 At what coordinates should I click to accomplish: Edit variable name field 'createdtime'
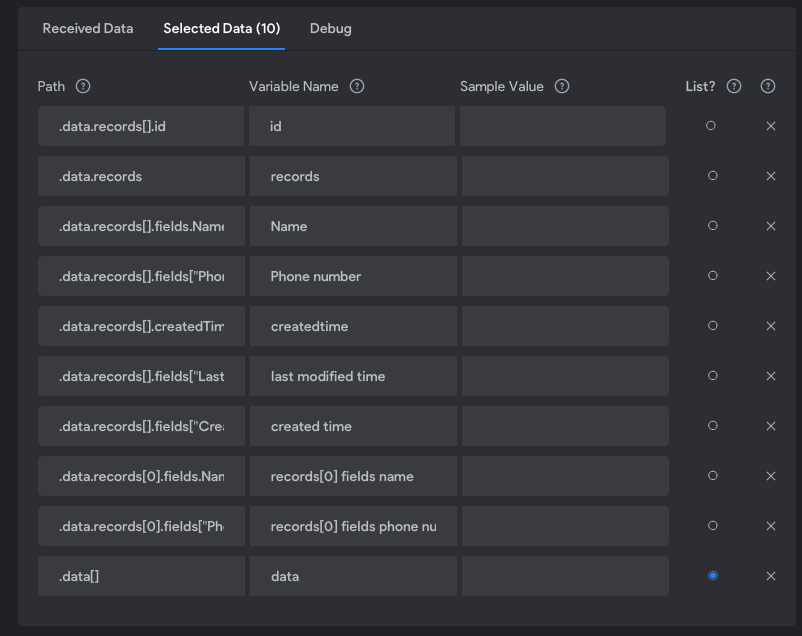(353, 326)
